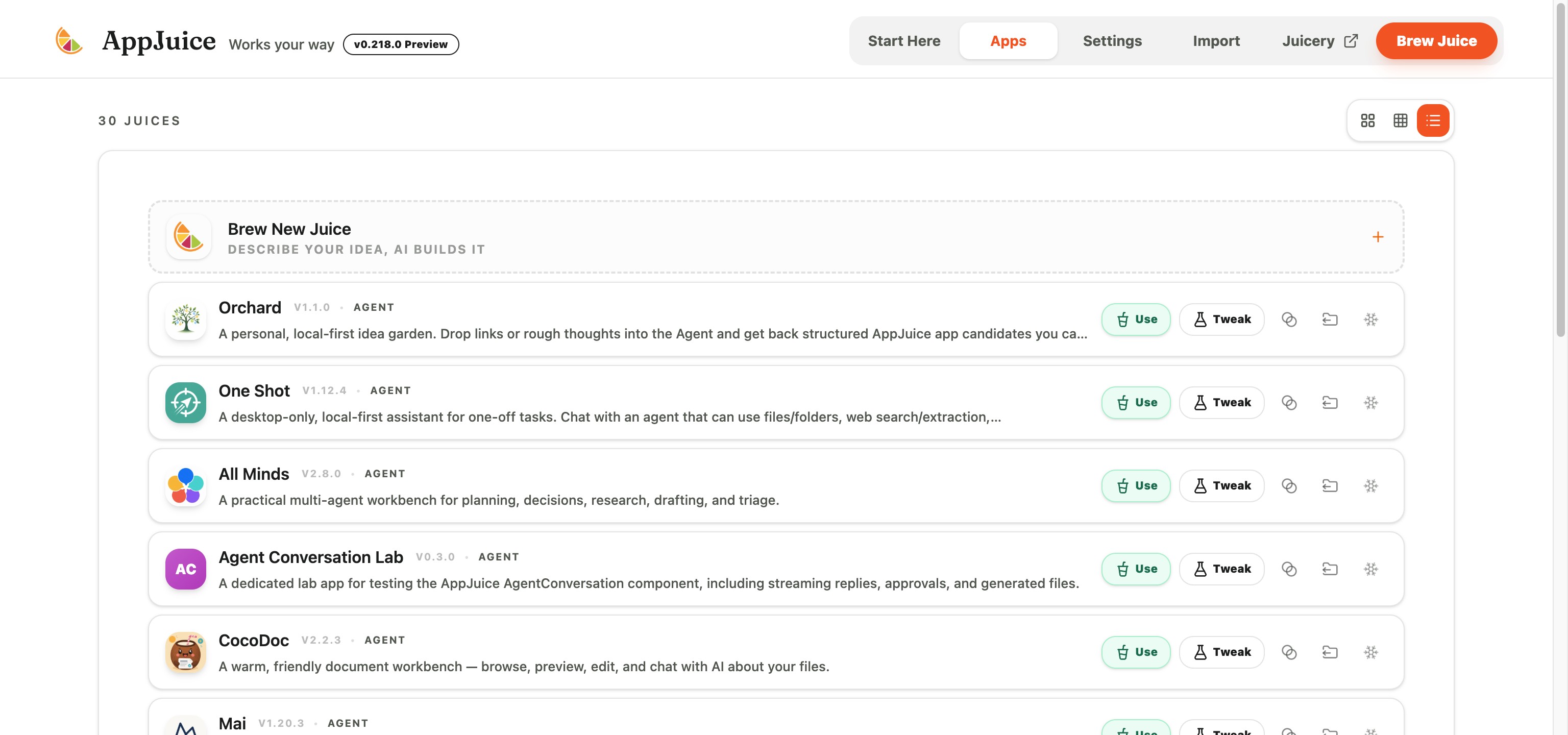Click Tweak for One Shot
This screenshot has width=1568, height=735.
pos(1221,403)
